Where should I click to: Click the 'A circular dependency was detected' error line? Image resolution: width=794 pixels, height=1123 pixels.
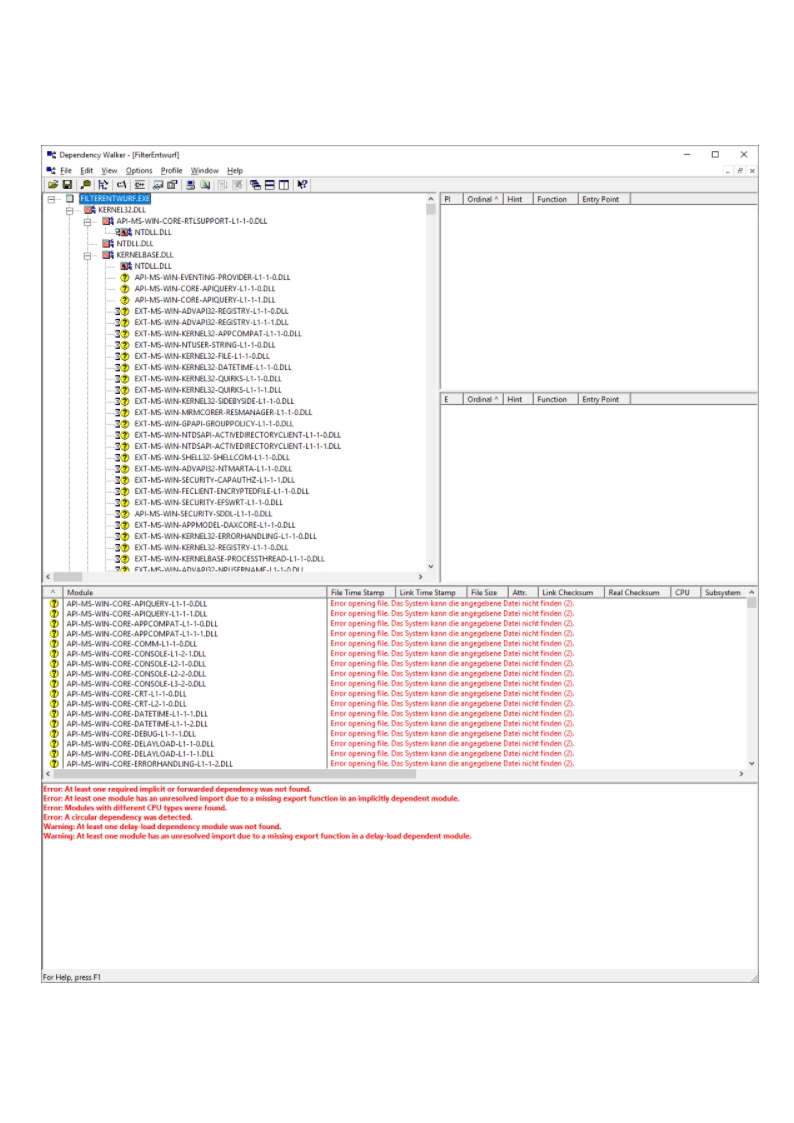(x=118, y=817)
